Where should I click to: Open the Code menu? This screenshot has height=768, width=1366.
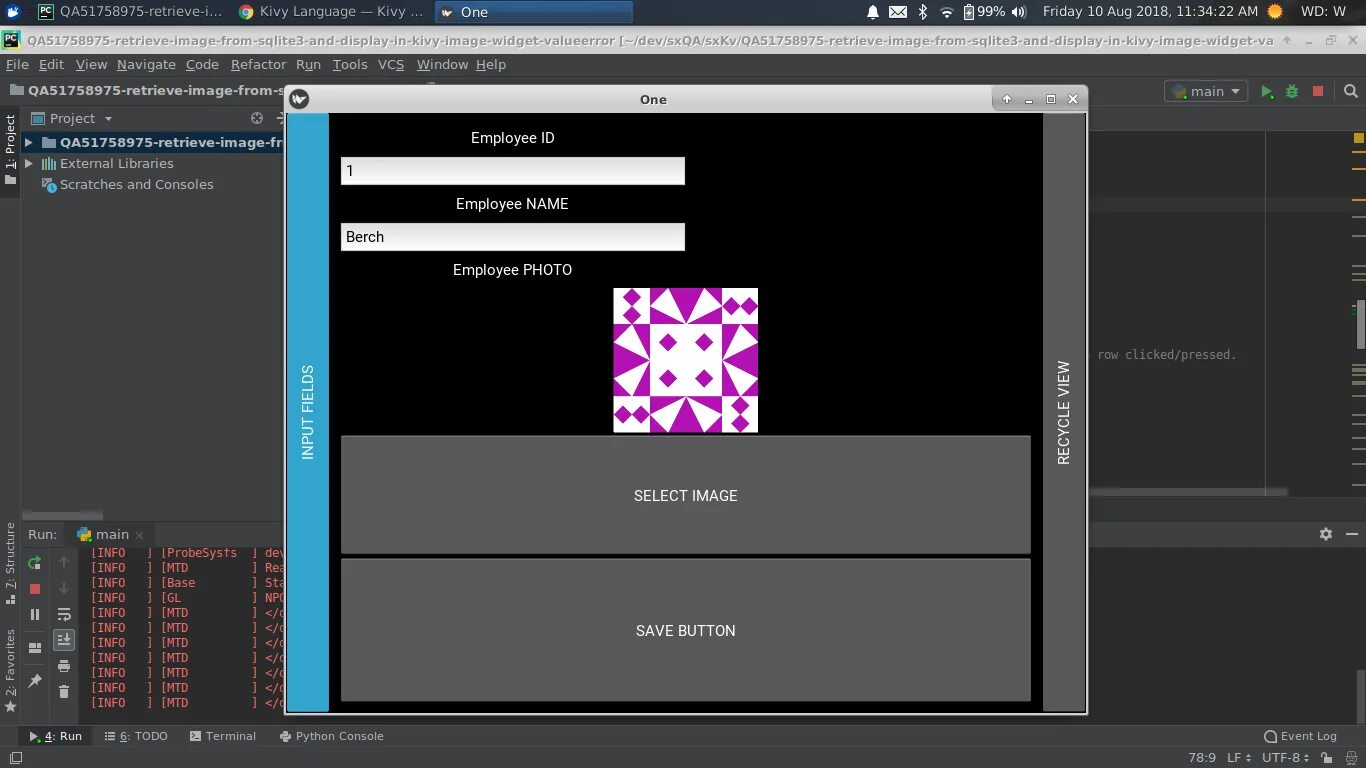[202, 64]
